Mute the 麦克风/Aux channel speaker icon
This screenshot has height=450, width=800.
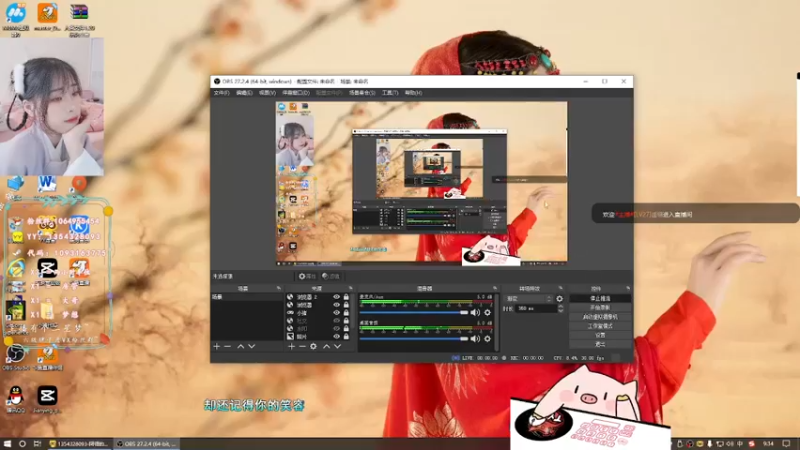[x=475, y=312]
